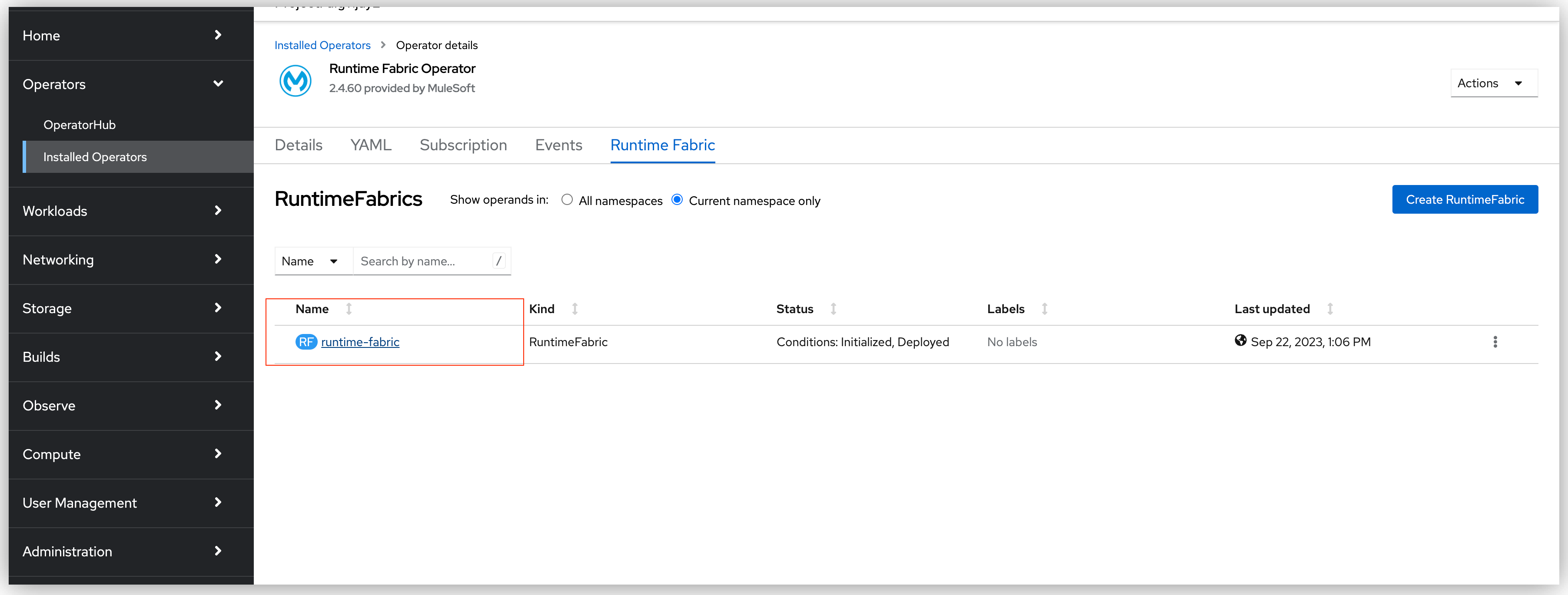This screenshot has width=1568, height=595.
Task: Click the RF badge next to runtime-fabric
Action: (306, 342)
